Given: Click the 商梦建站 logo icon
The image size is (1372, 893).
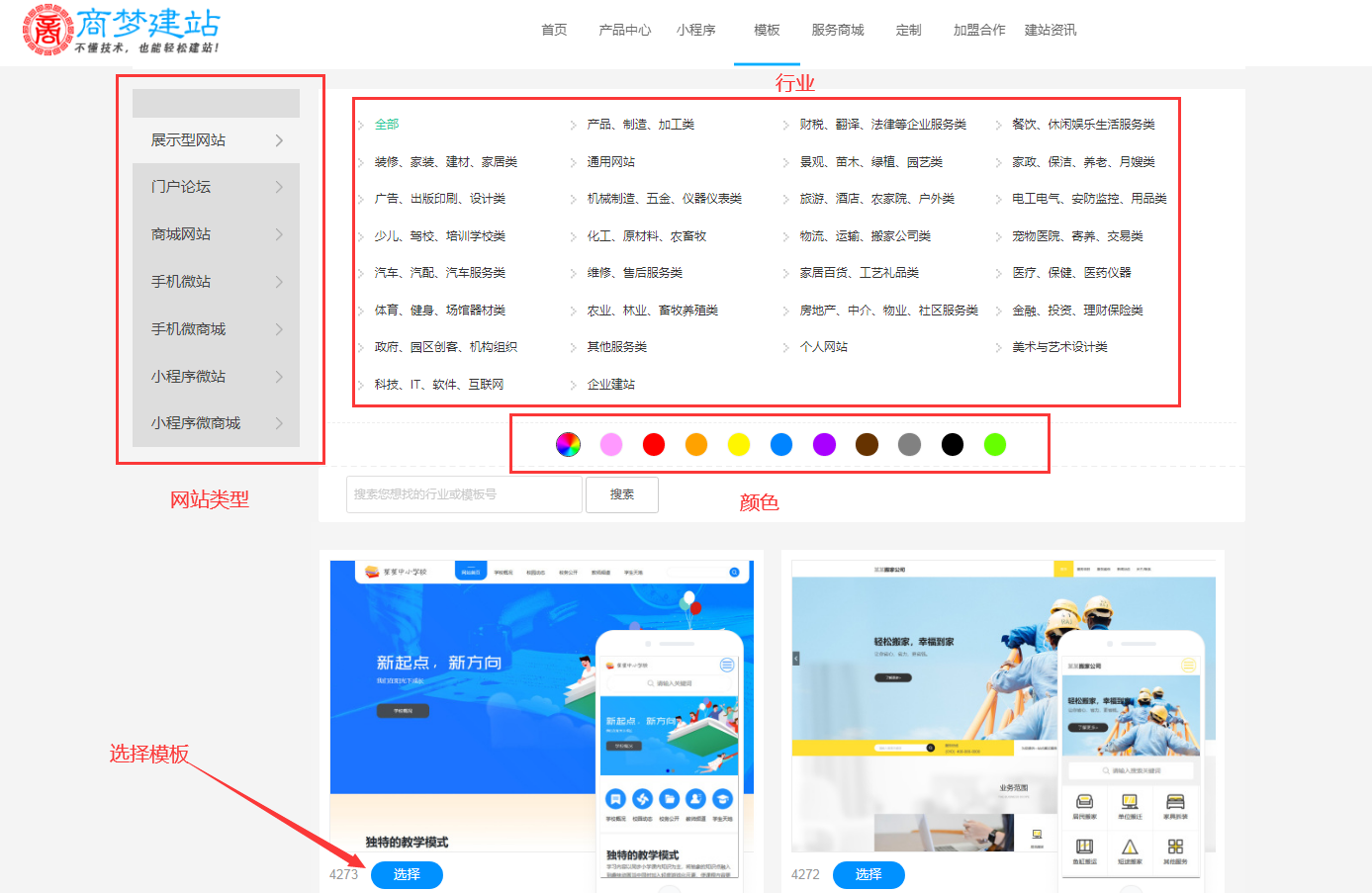Looking at the screenshot, I should coord(47,30).
